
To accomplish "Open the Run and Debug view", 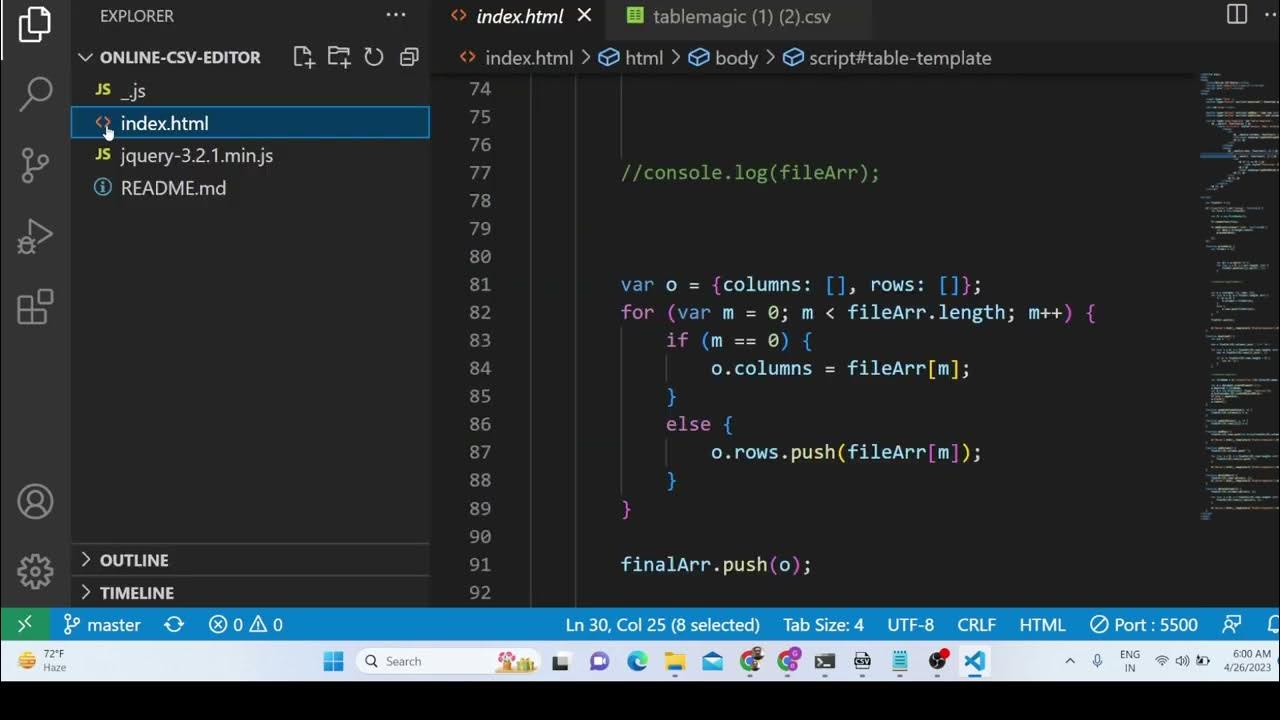I will tap(35, 237).
